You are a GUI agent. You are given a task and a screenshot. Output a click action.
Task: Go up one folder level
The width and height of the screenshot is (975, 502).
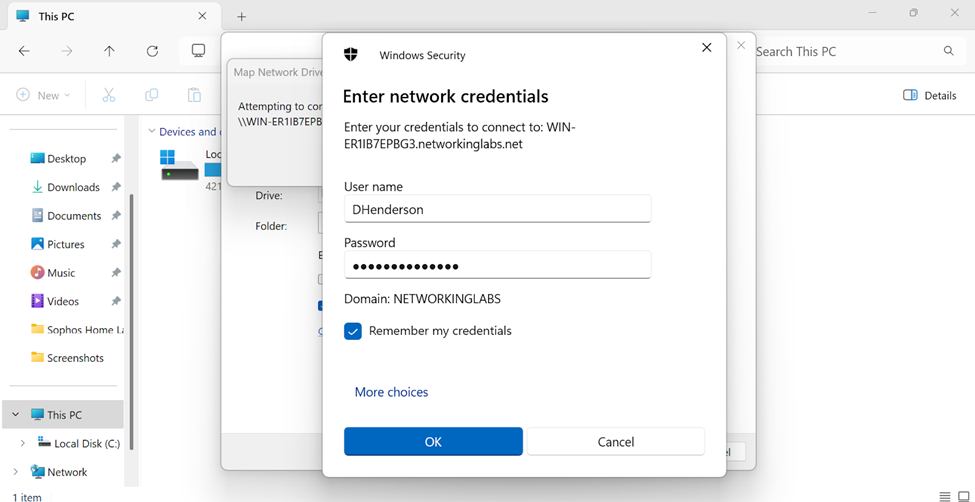(x=109, y=51)
